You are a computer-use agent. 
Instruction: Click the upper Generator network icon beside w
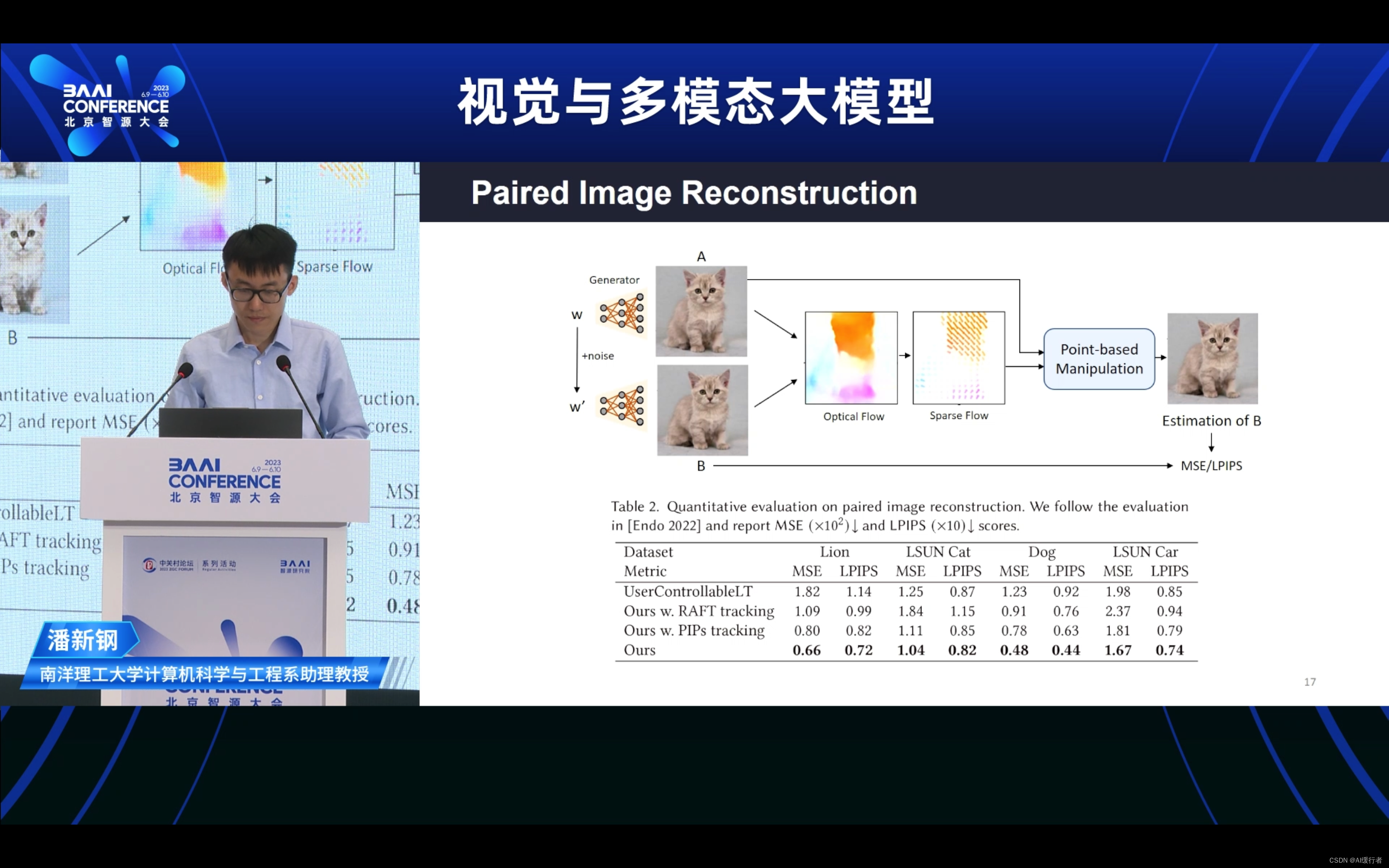pos(622,313)
